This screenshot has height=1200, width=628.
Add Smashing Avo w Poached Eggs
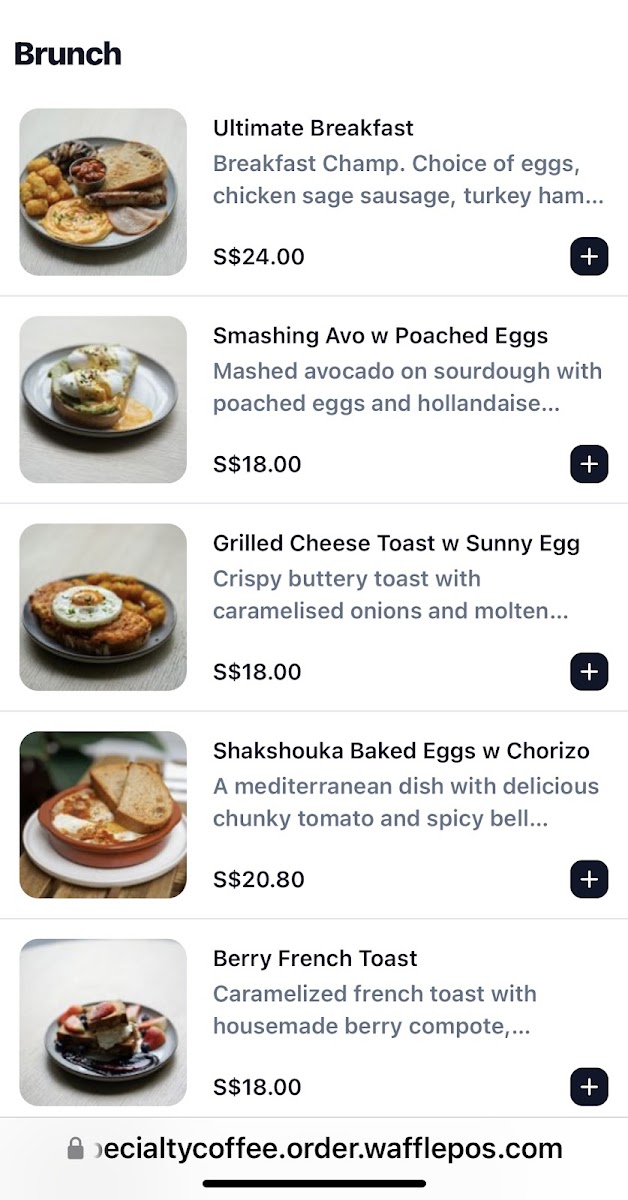[x=589, y=464]
